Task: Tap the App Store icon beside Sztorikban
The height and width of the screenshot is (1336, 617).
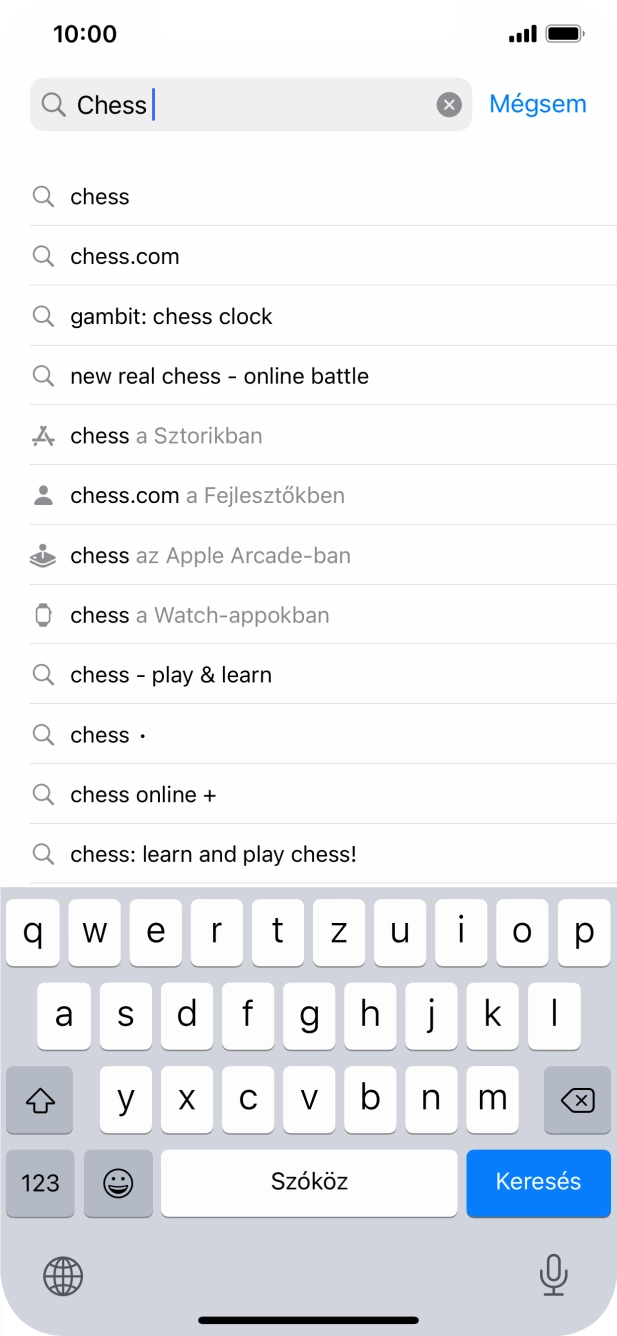Action: 43,436
